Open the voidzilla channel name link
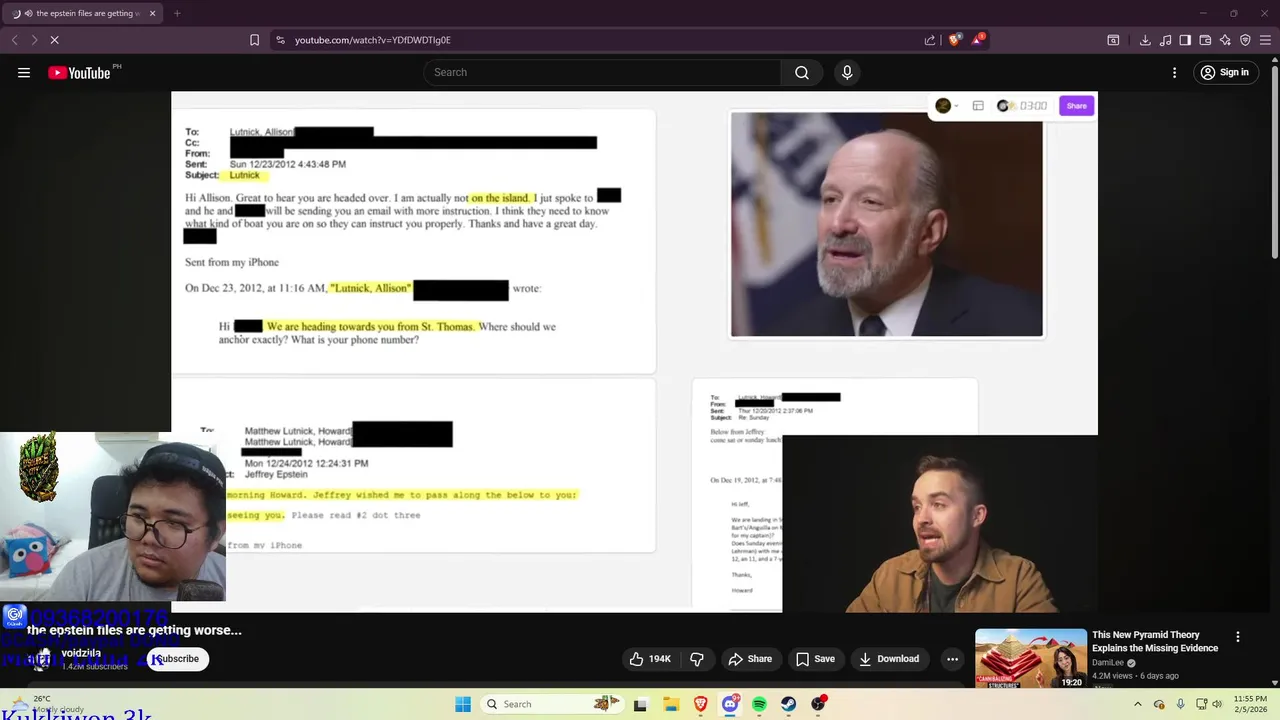 click(81, 653)
